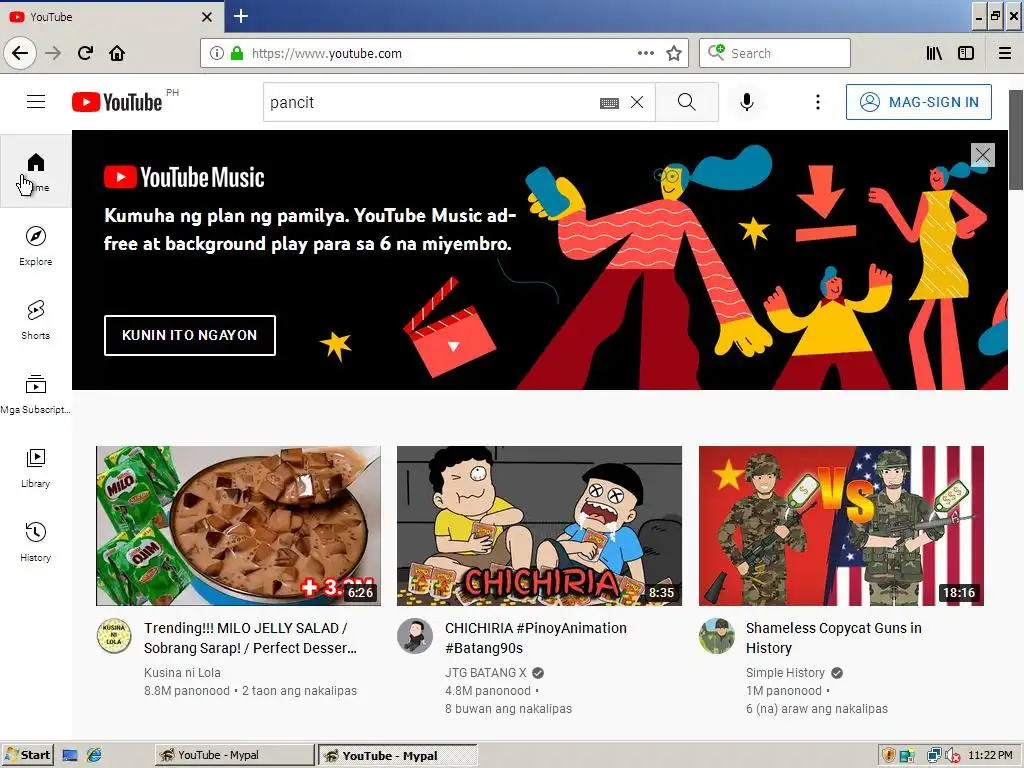Open the Simple History channel link
Image resolution: width=1024 pixels, height=768 pixels.
(x=785, y=673)
